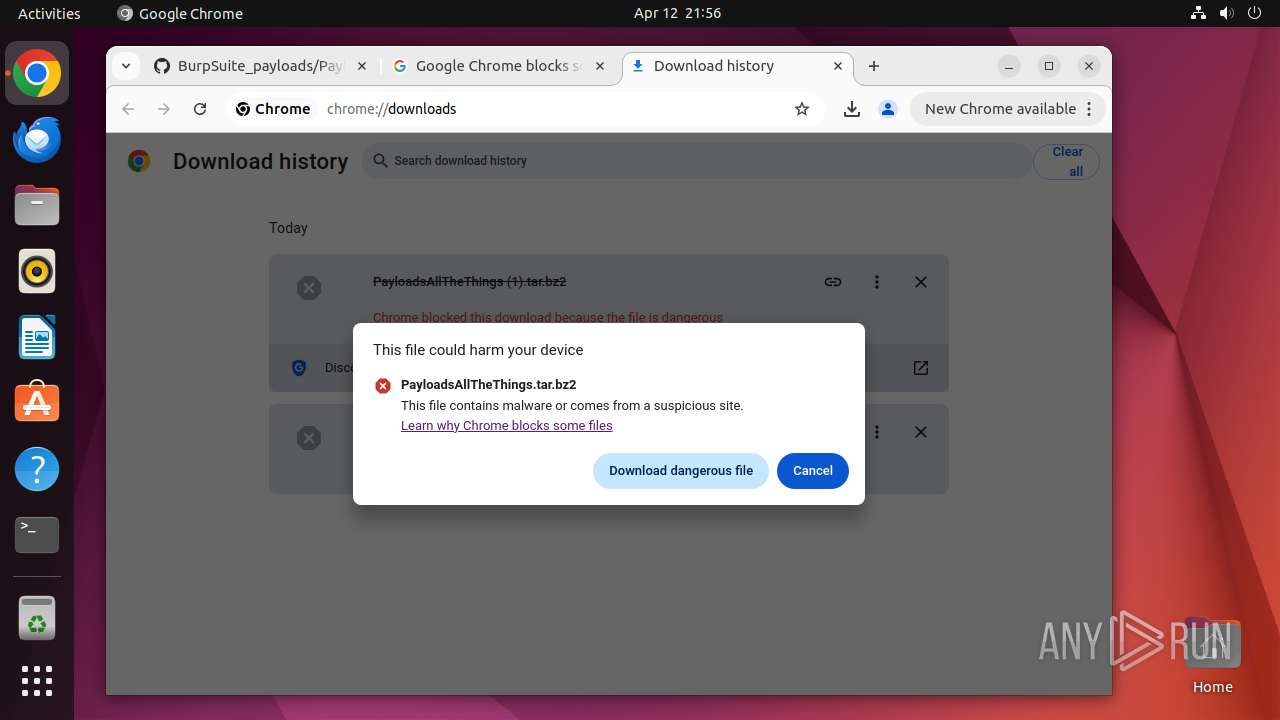Image resolution: width=1280 pixels, height=720 pixels.
Task: Click blocked icon of second download item
Action: click(x=309, y=438)
